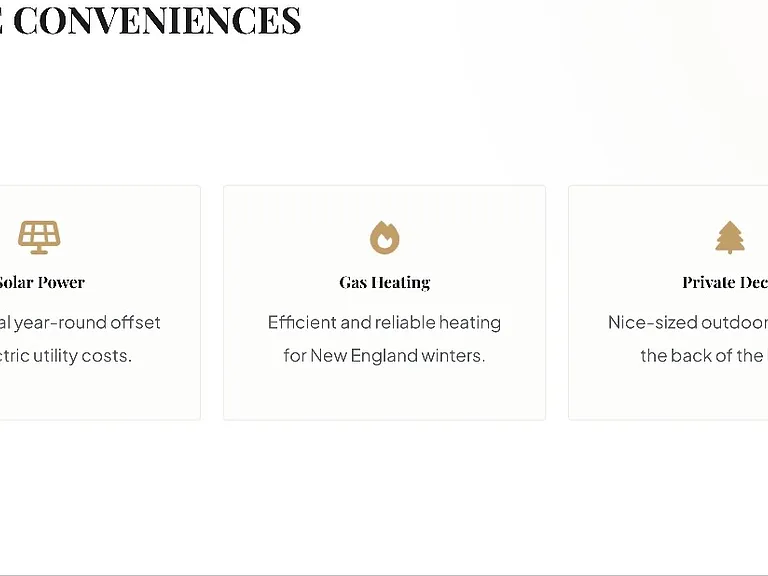Click the 'Nice-sized outdoor' description line

coord(688,323)
